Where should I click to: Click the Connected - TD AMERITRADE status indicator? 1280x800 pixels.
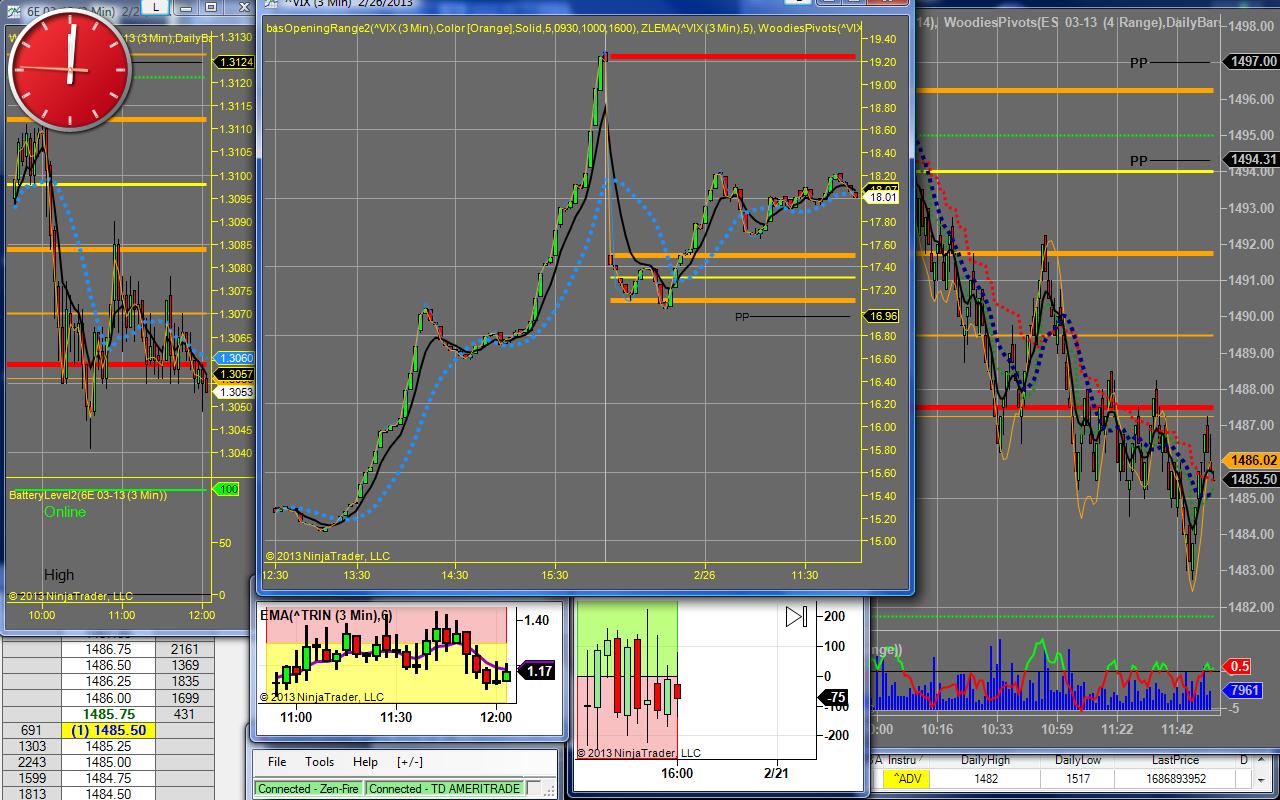pos(444,788)
